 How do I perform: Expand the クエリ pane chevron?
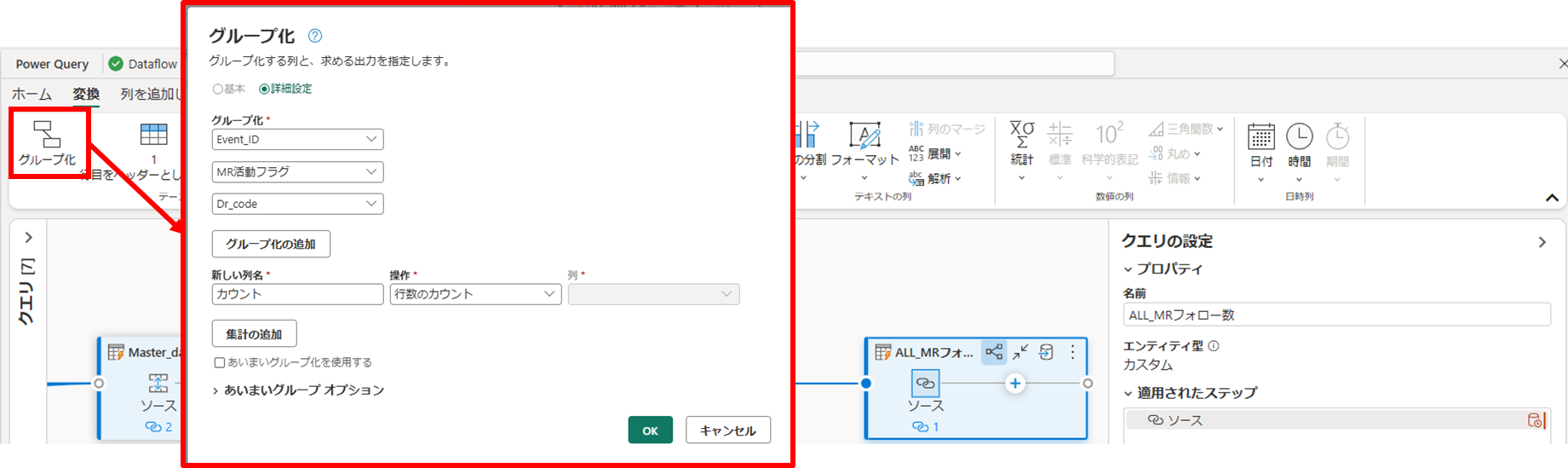tap(28, 237)
